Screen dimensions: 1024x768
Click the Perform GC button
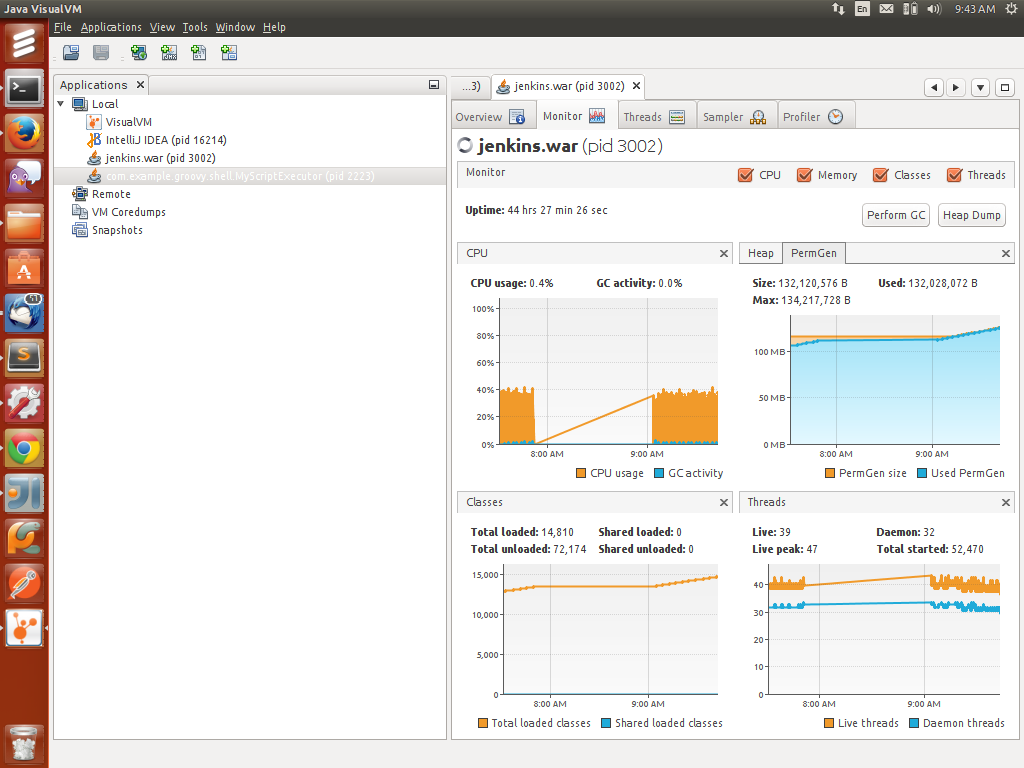pyautogui.click(x=896, y=215)
